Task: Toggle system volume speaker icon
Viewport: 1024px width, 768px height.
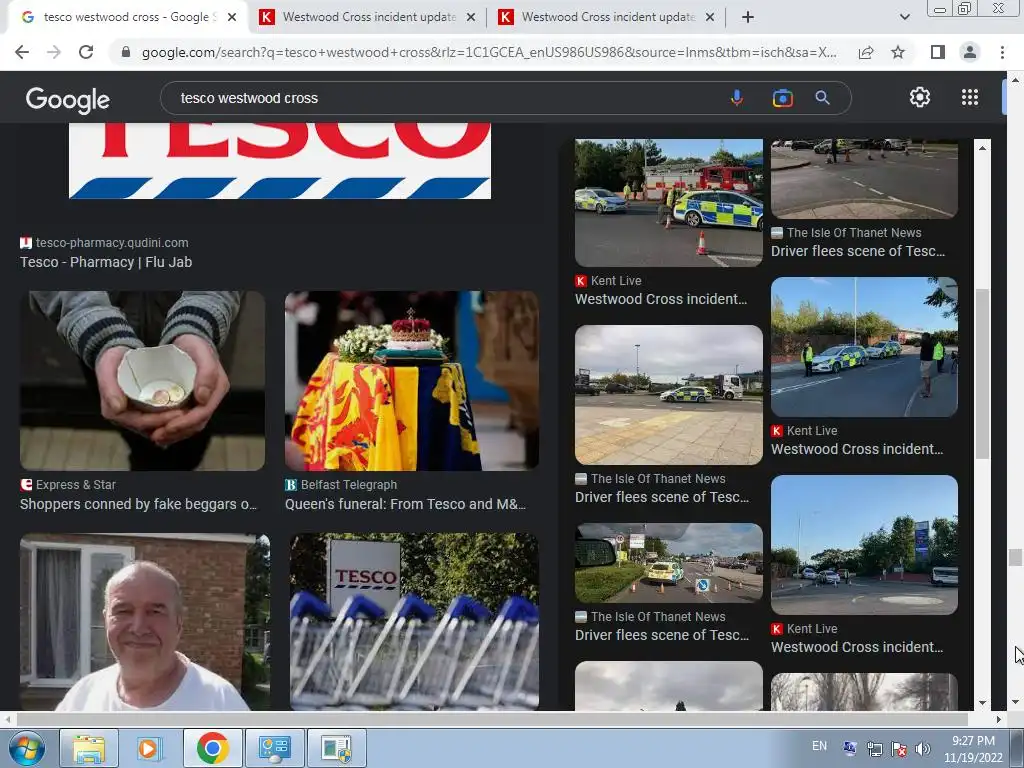Action: tap(923, 748)
